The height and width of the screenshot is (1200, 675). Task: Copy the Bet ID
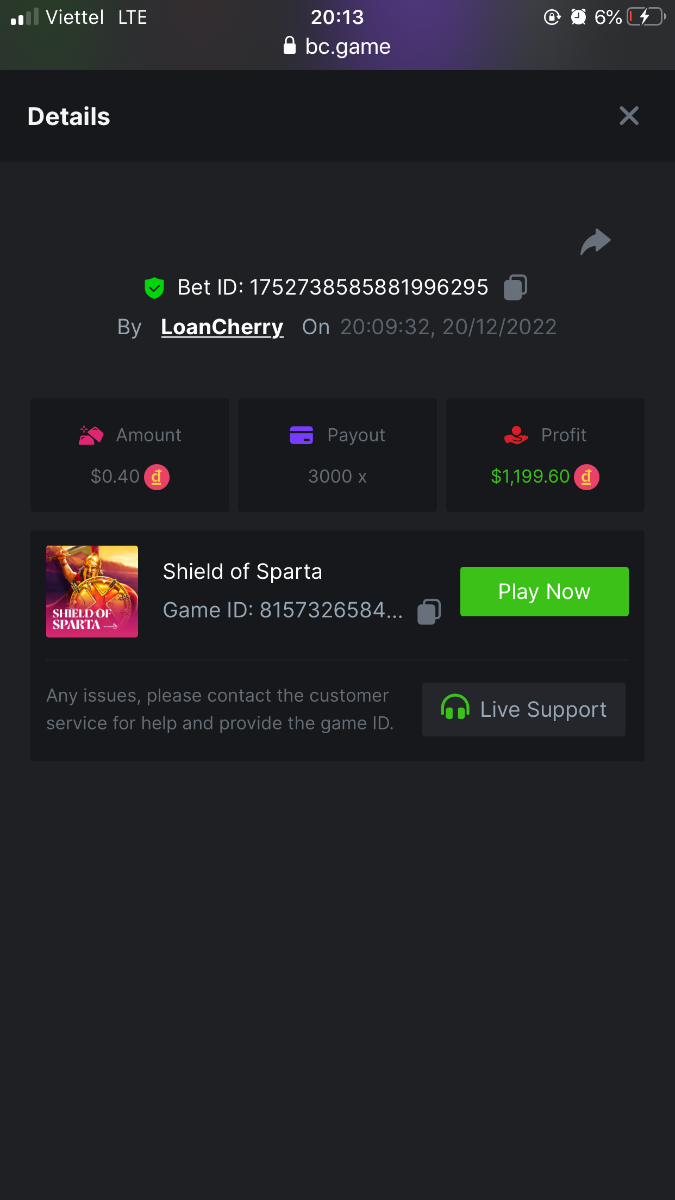click(x=515, y=288)
